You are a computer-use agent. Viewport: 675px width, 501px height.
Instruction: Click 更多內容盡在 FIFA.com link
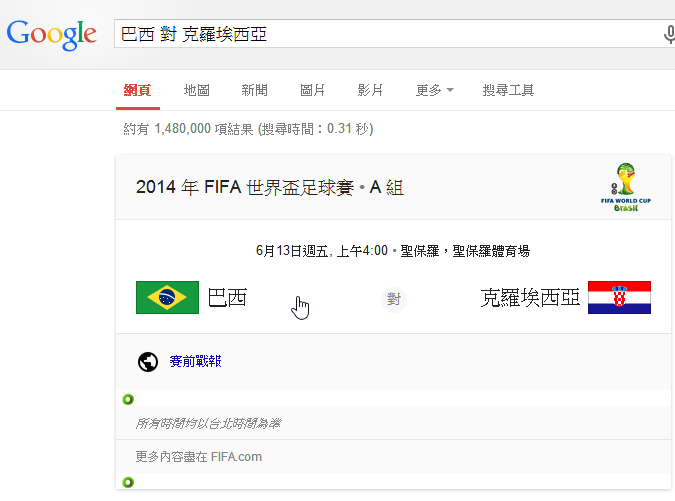click(198, 457)
